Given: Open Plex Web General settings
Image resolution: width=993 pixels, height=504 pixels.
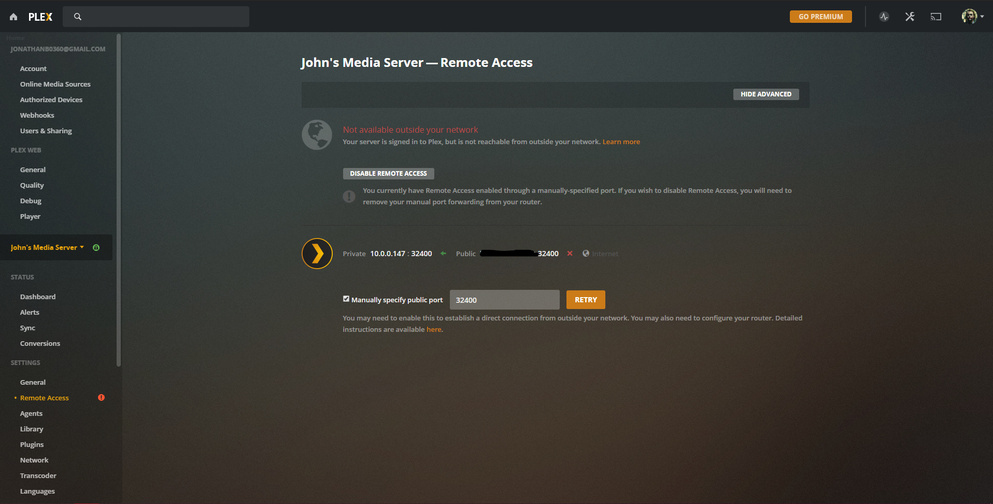Looking at the screenshot, I should click(32, 170).
